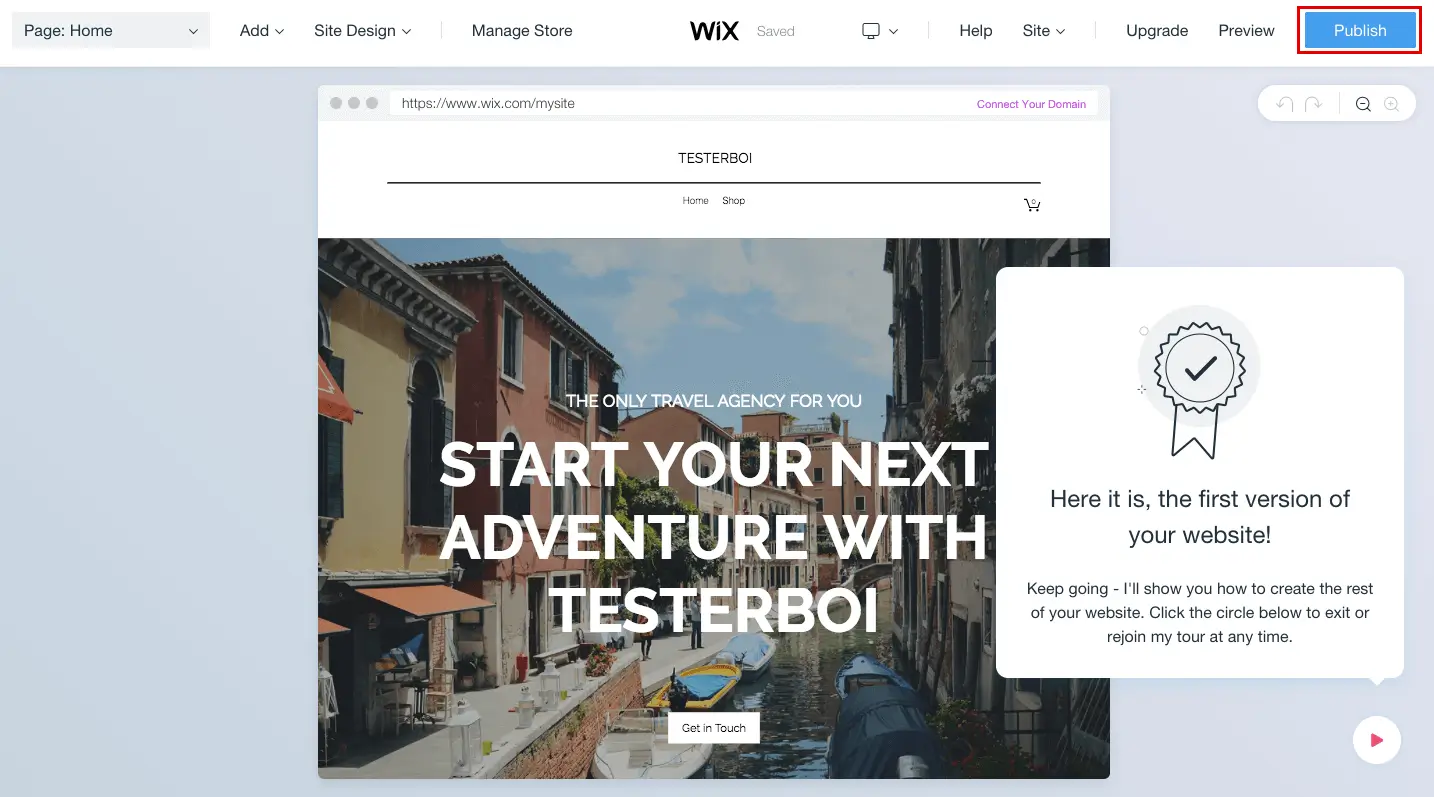Click the redo arrow icon
Image resolution: width=1434 pixels, height=797 pixels.
(x=1314, y=104)
